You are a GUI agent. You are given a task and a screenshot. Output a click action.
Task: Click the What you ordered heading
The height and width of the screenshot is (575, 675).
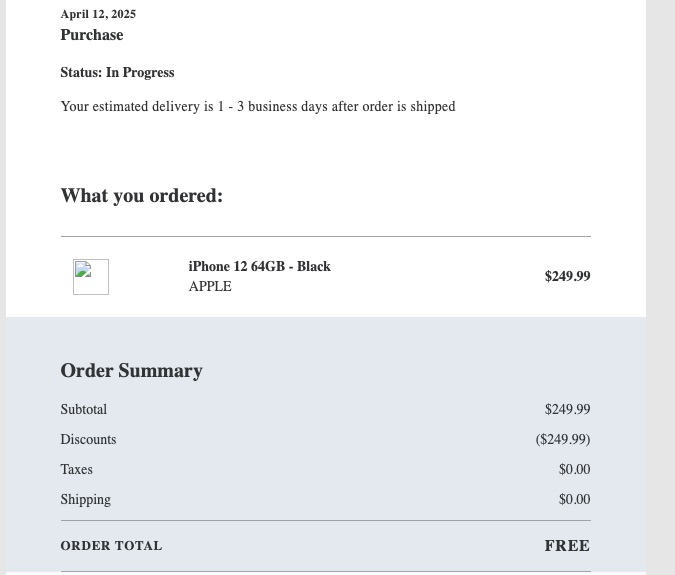(x=141, y=196)
